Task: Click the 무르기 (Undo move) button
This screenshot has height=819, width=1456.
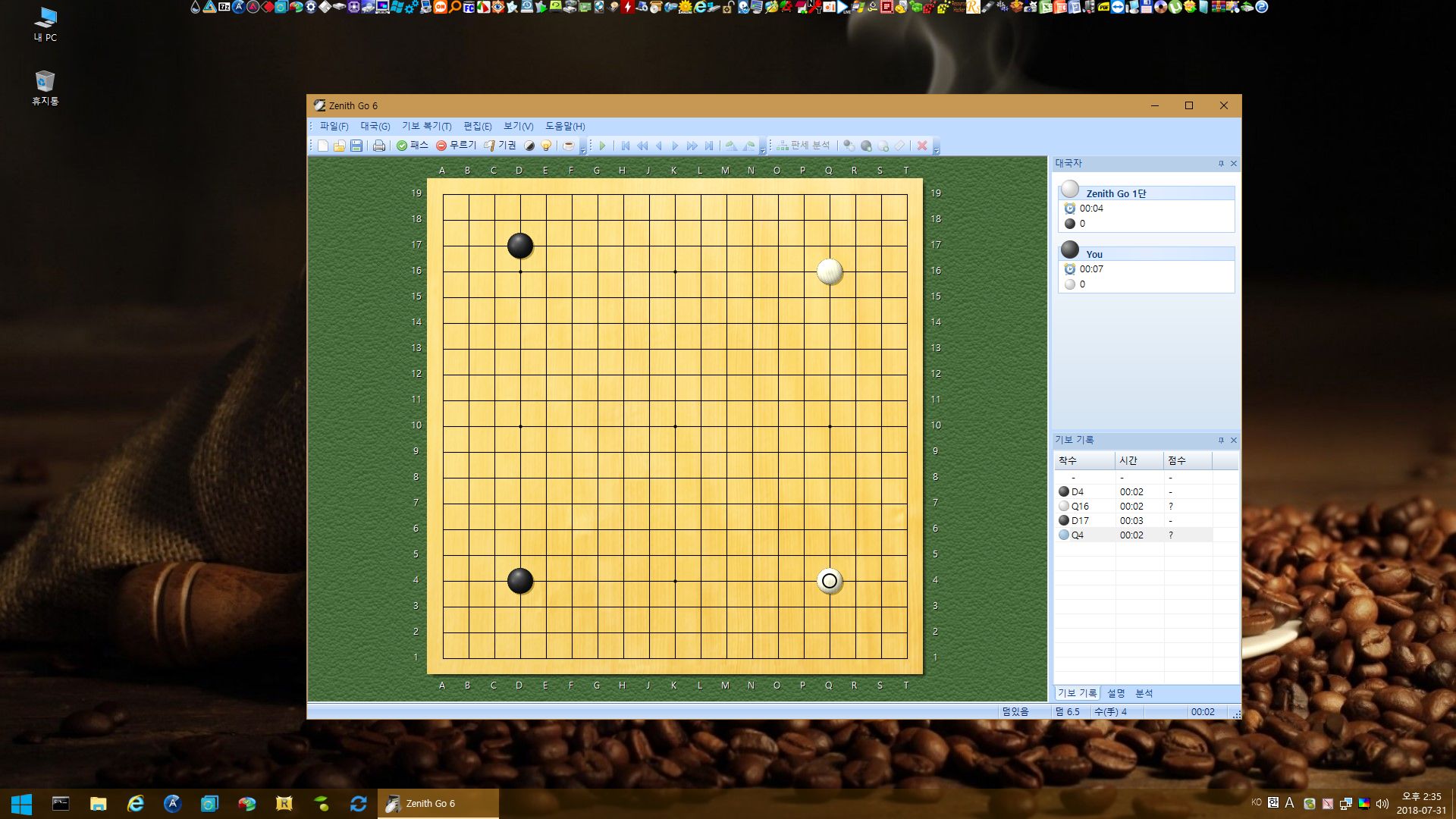Action: pos(456,146)
